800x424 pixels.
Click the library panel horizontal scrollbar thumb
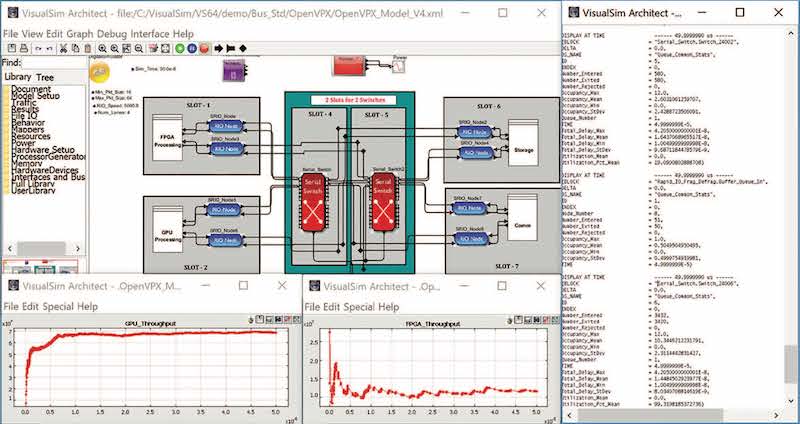(41, 248)
